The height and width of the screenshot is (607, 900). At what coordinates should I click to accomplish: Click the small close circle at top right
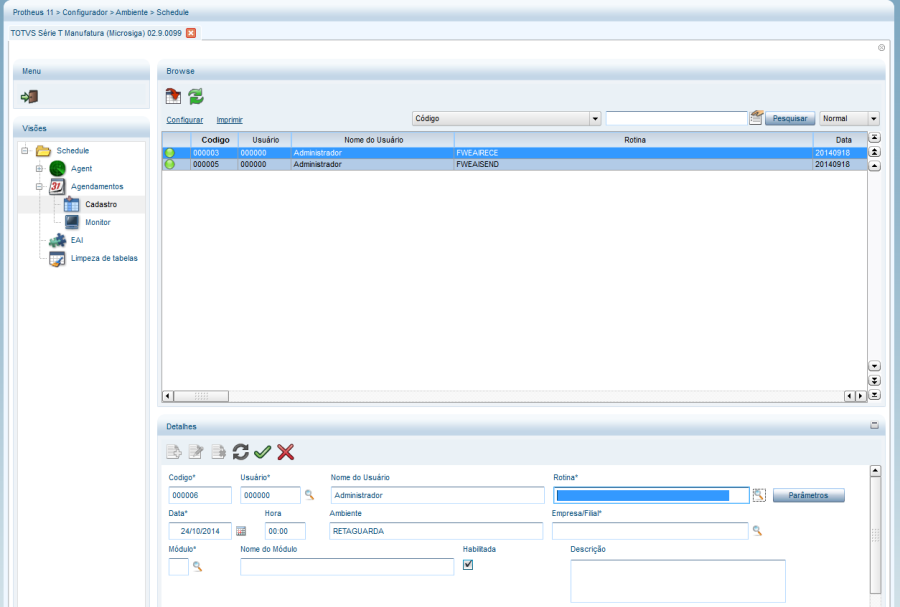click(881, 48)
